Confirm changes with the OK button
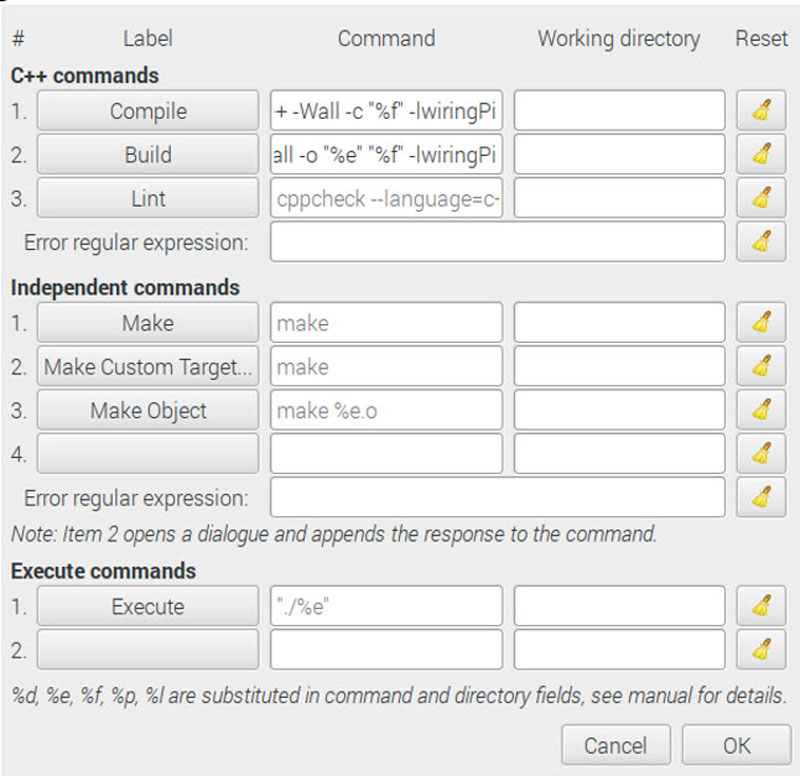The image size is (800, 776). point(736,744)
